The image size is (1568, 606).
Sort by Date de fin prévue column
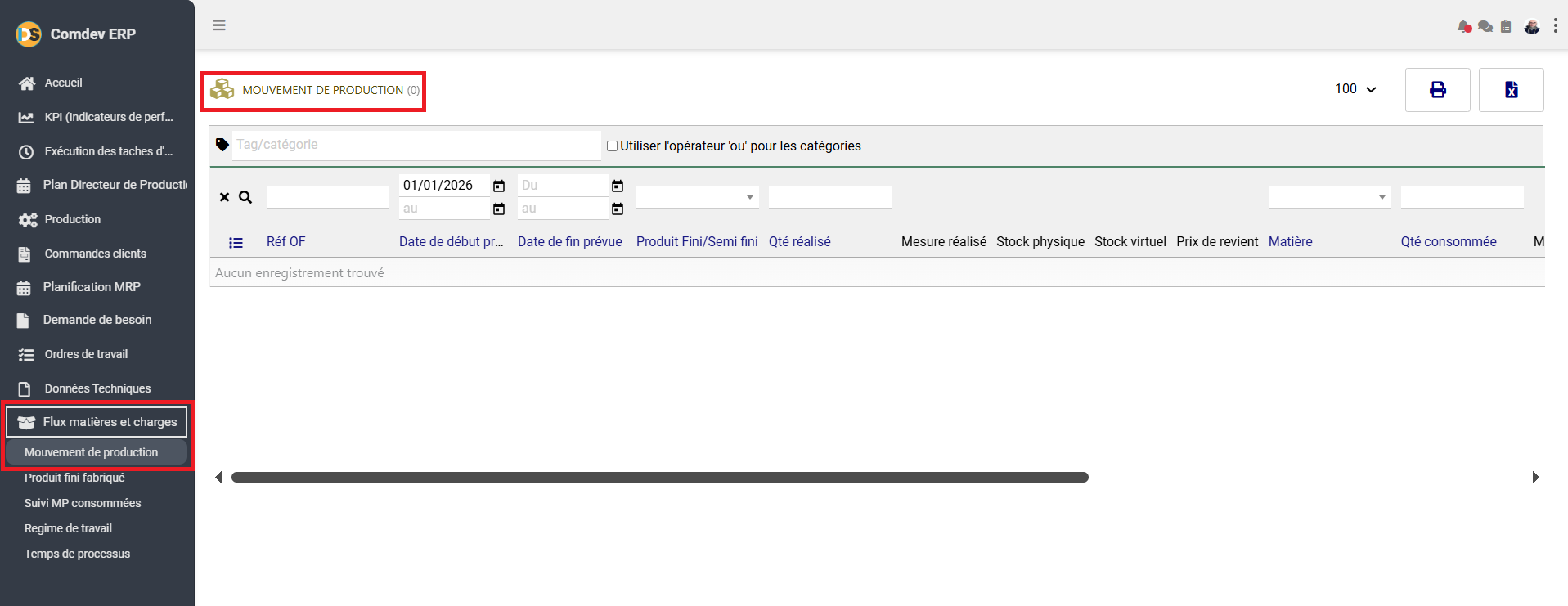[x=570, y=242]
